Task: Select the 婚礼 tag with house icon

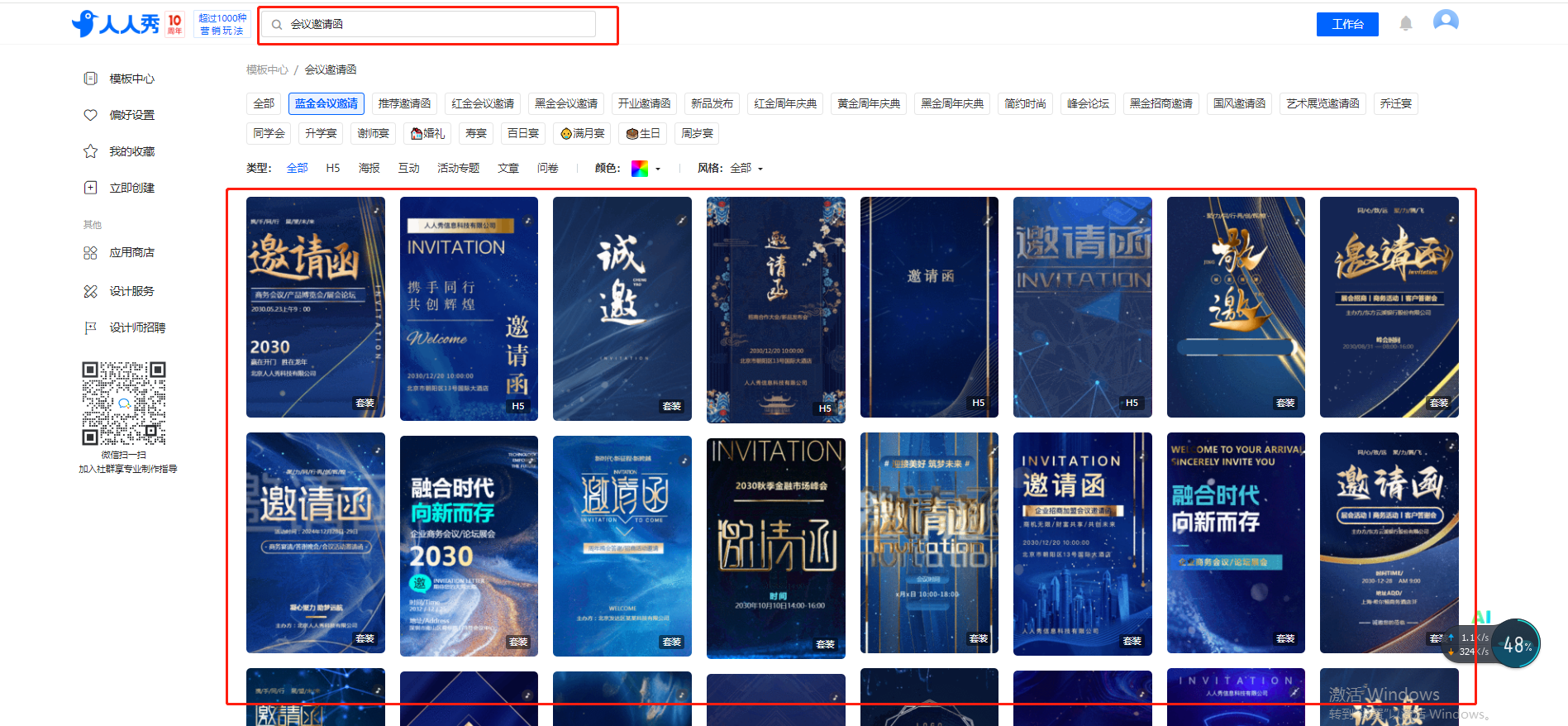Action: point(428,133)
